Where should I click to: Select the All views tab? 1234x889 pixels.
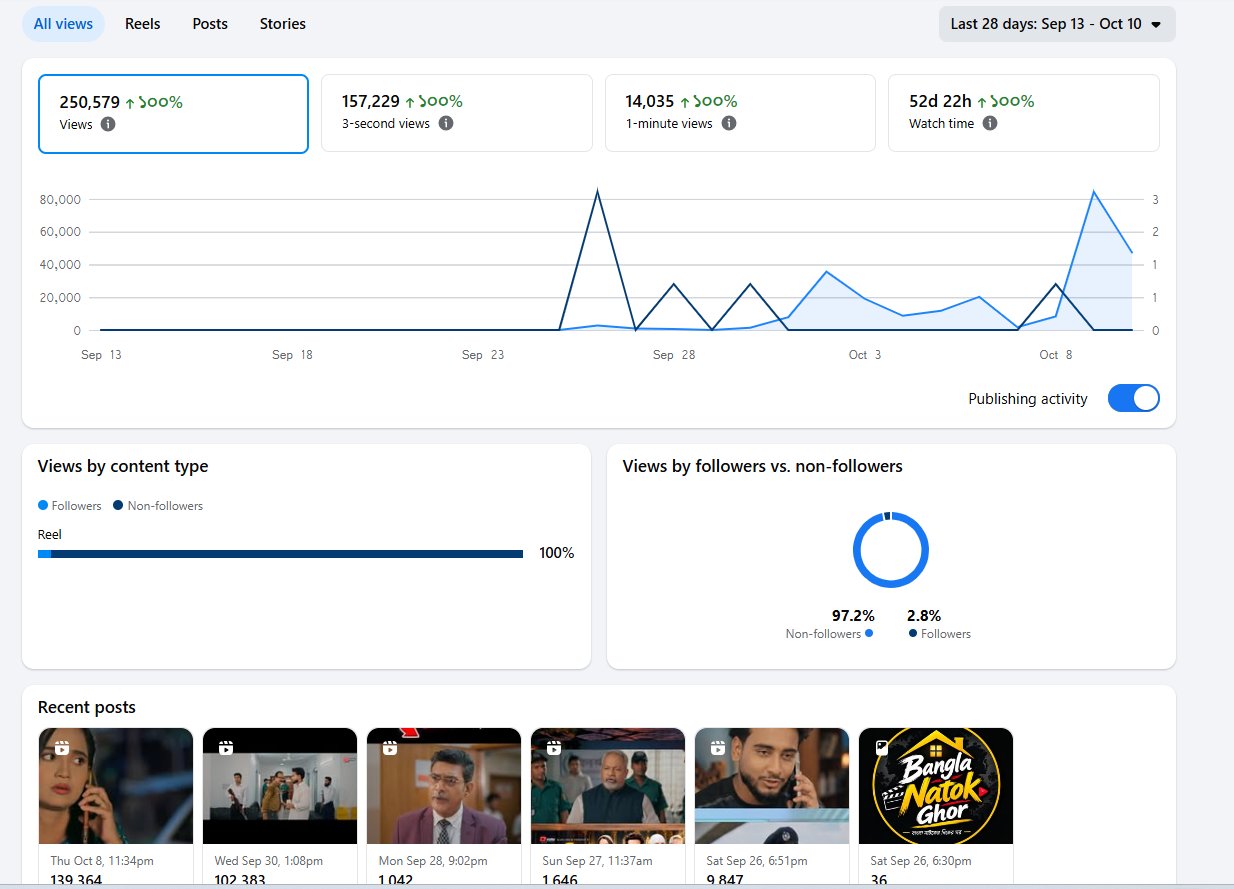pyautogui.click(x=63, y=23)
